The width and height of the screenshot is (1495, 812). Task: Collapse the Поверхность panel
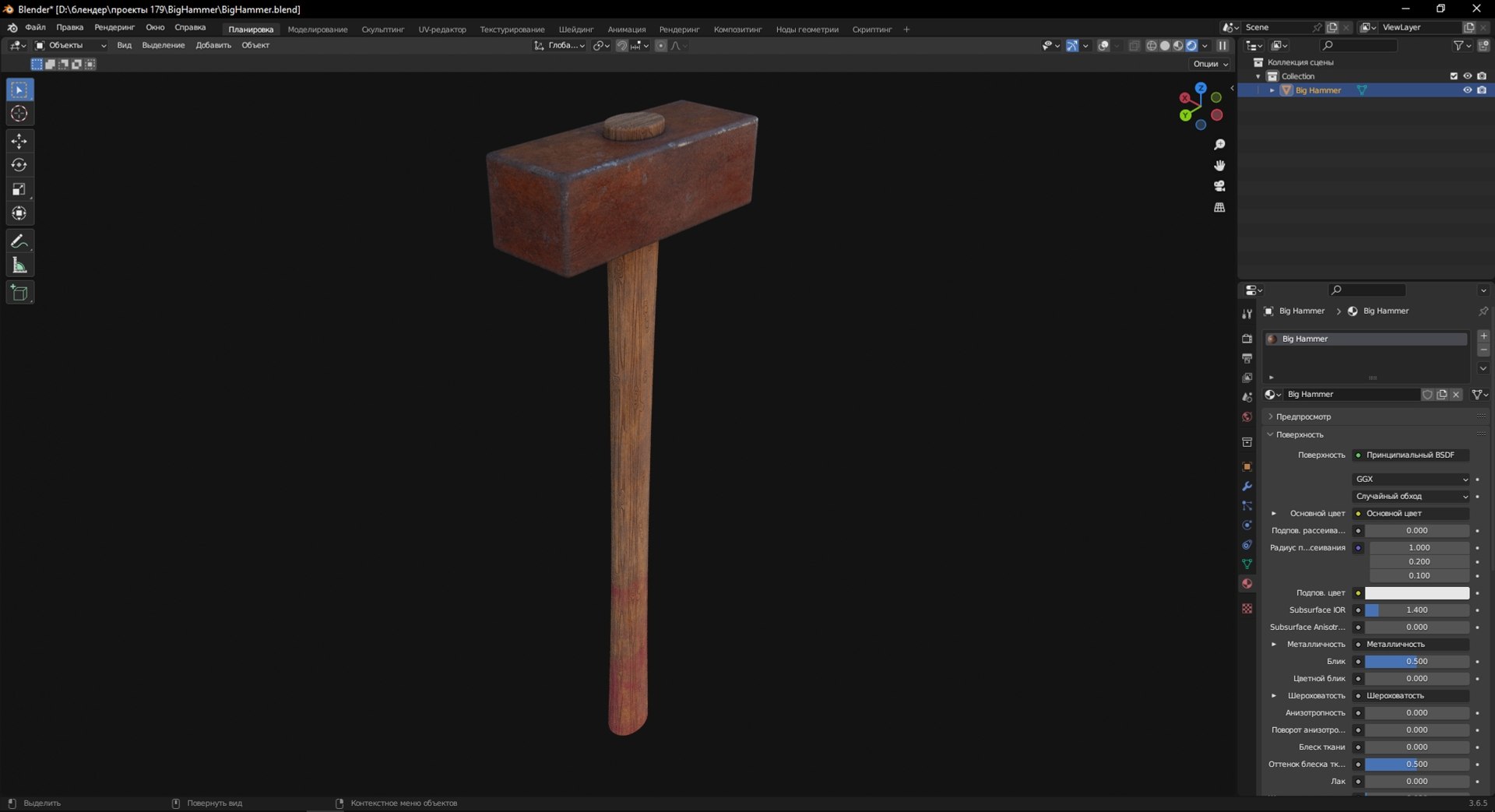pos(1299,434)
